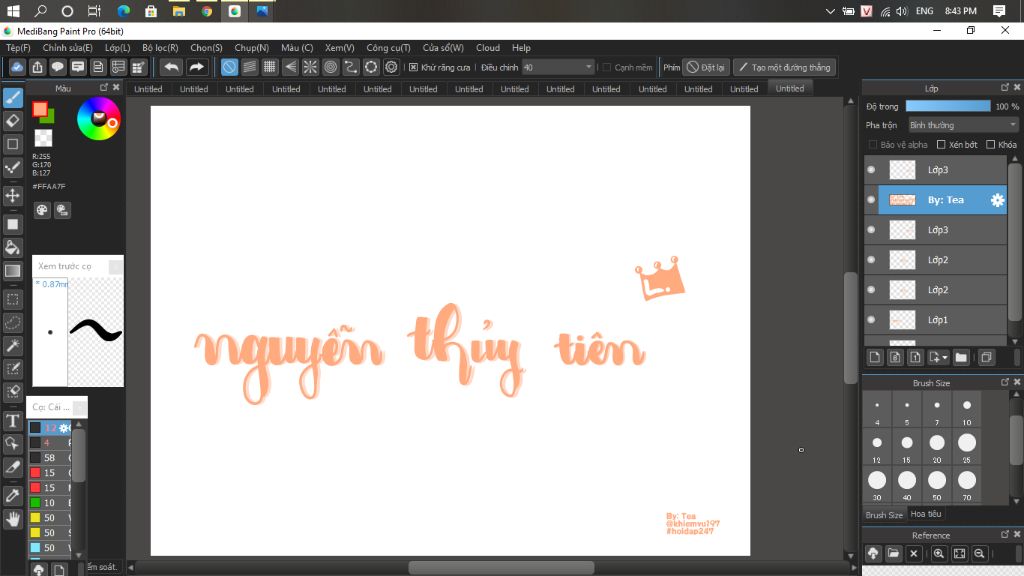The width and height of the screenshot is (1024, 576).
Task: Hide the top Lớp3 layer
Action: pos(871,170)
